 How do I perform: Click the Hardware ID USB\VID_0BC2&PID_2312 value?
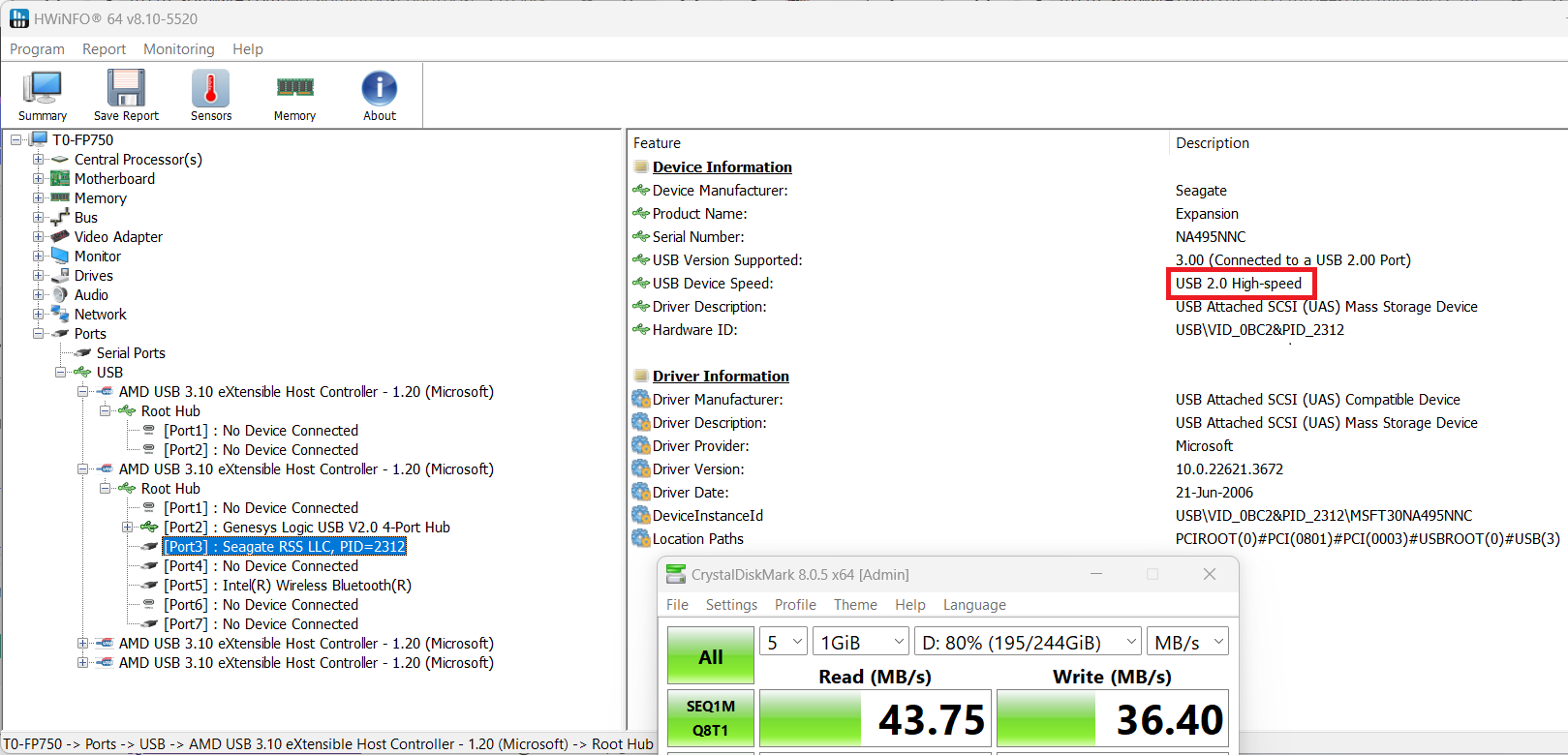[1260, 330]
